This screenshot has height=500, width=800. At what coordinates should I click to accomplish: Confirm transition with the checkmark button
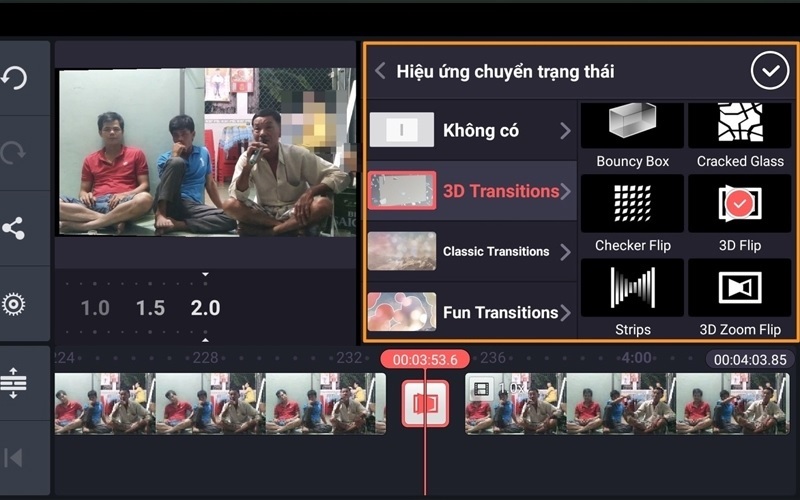(769, 71)
